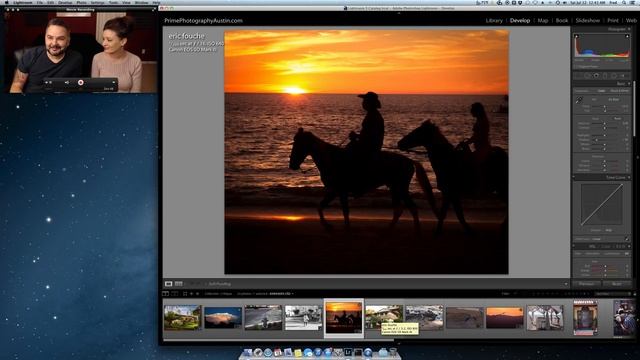Click volume icon in Movie Recording window
This screenshot has width=640, height=360.
tap(67, 82)
